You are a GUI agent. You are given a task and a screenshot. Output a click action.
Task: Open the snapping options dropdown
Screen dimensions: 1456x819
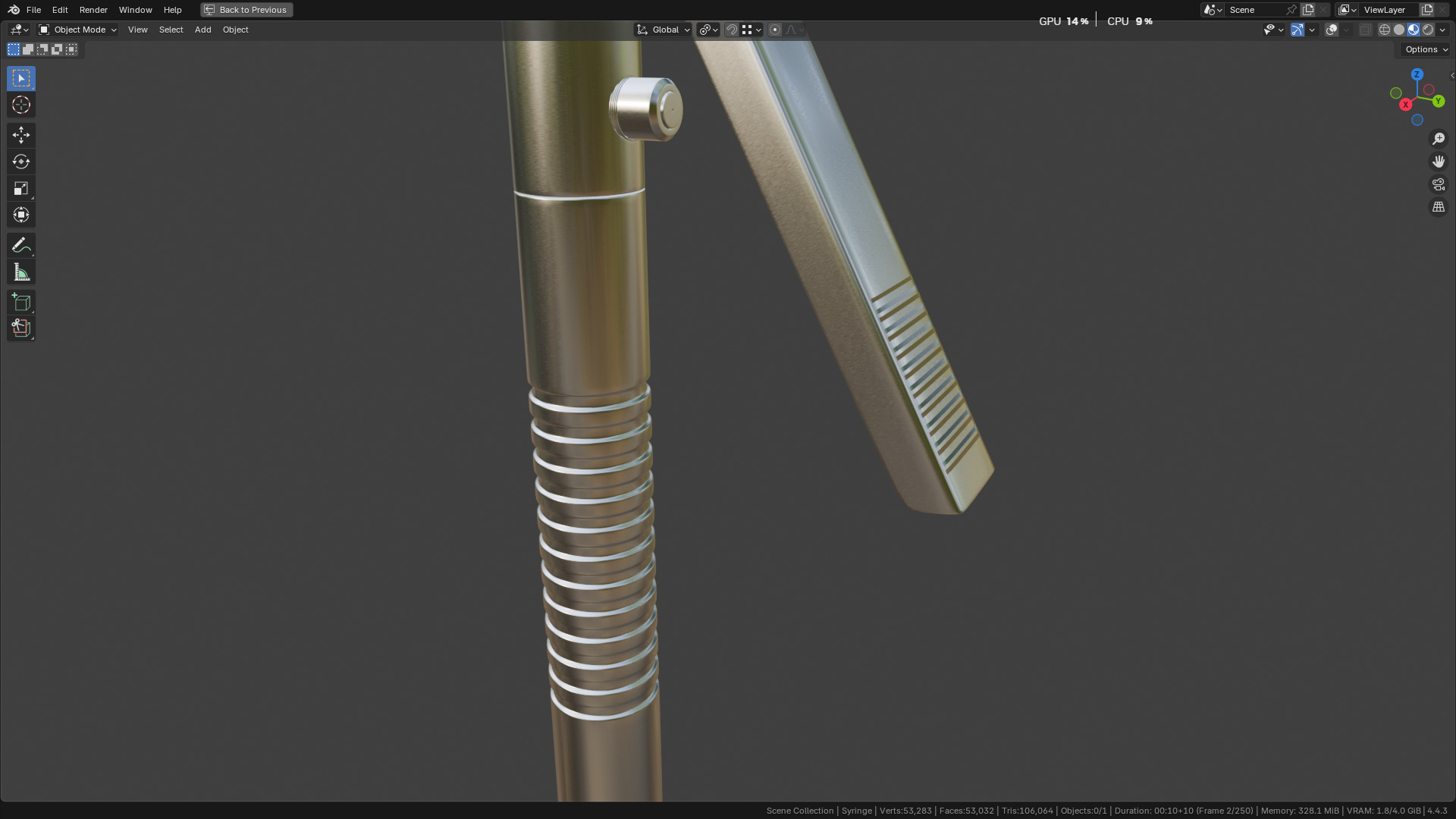point(752,30)
